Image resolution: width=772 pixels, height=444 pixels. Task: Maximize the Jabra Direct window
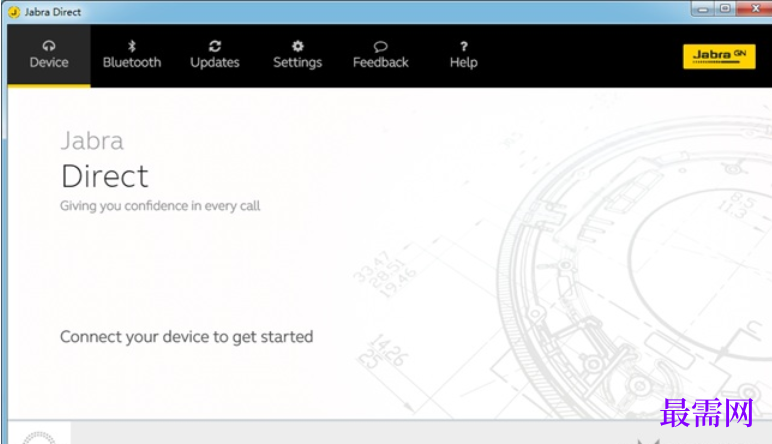click(x=725, y=9)
